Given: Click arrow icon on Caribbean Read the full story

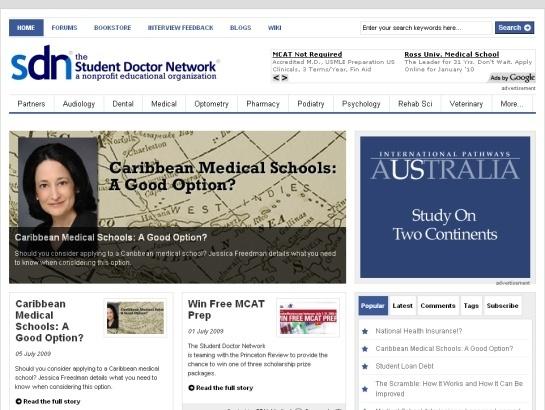Looking at the screenshot, I should coord(19,401).
